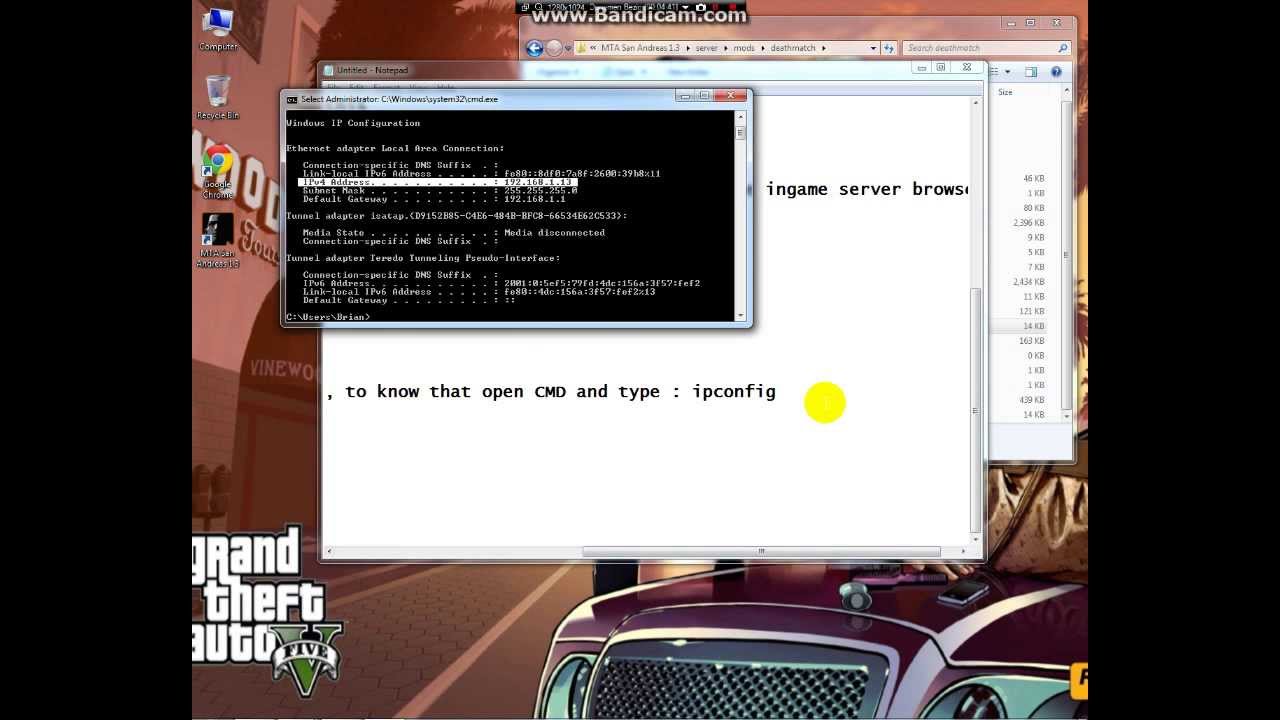Sort by the Size column header
This screenshot has width=1280, height=720.
[x=1005, y=92]
